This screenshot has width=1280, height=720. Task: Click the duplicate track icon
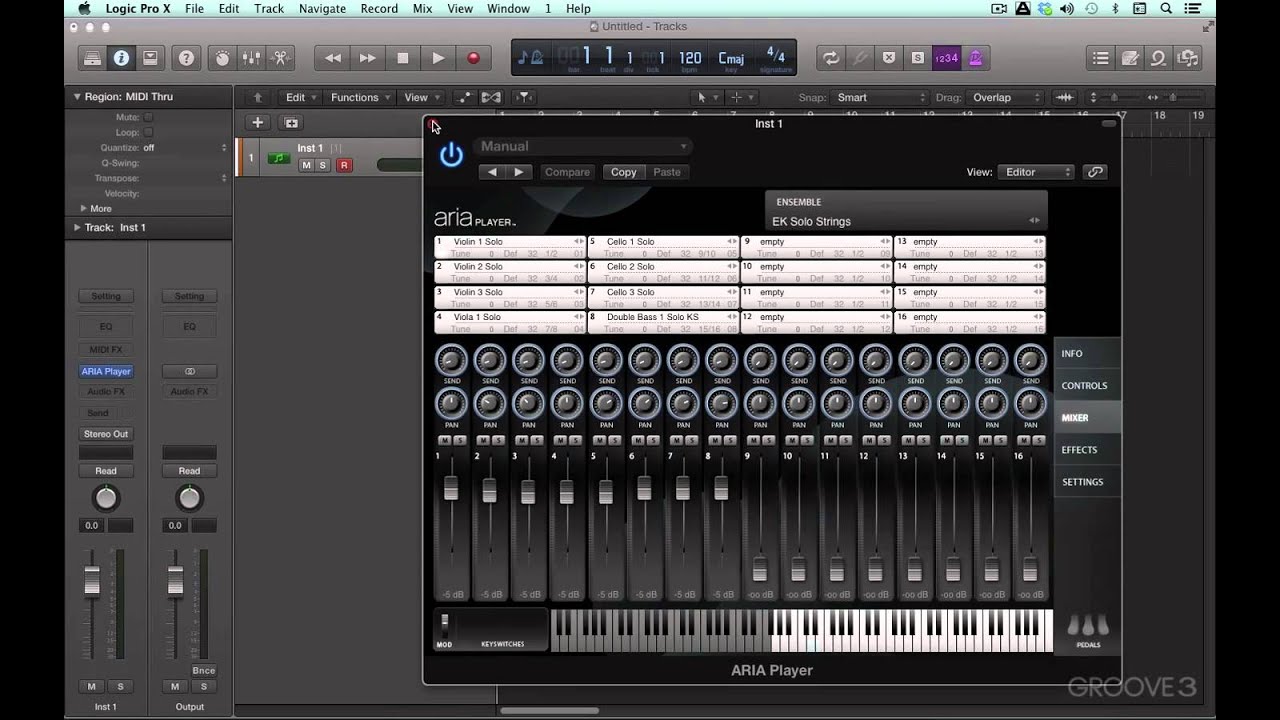pos(291,122)
